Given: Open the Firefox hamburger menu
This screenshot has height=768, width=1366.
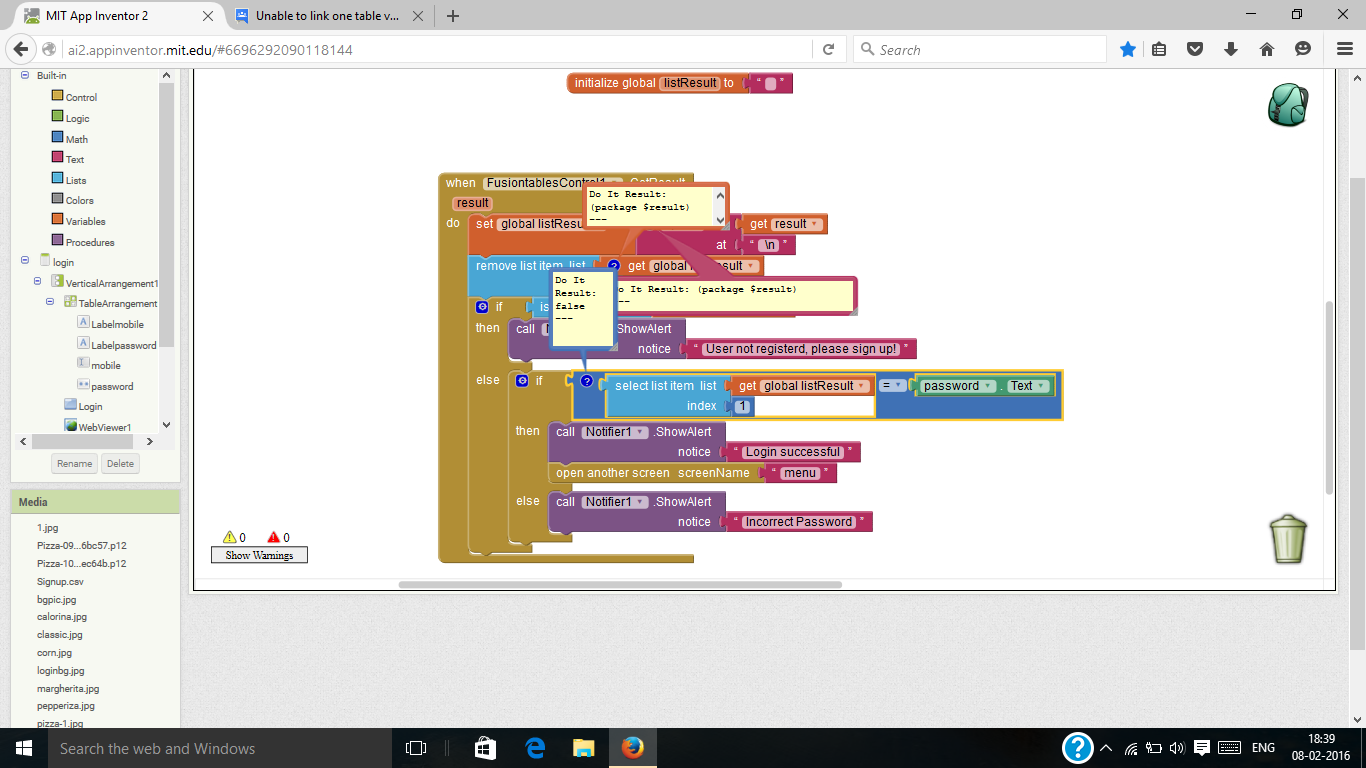Looking at the screenshot, I should [x=1344, y=49].
